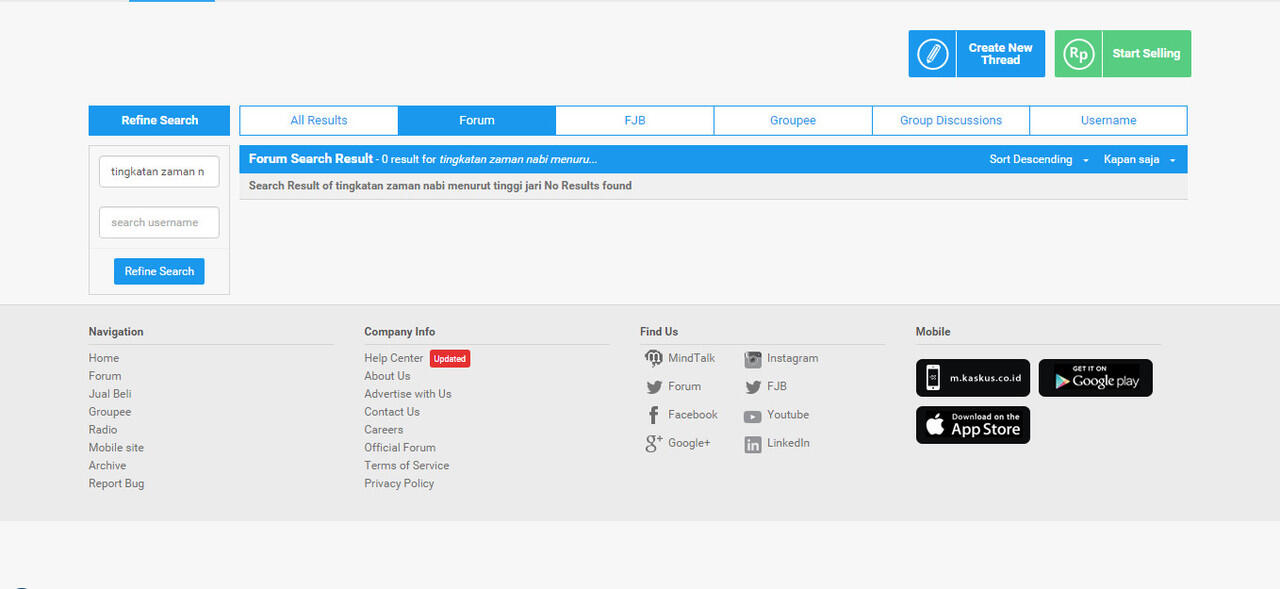Click the LinkedIn icon
Screen dimensions: 1280x589
[x=753, y=445]
